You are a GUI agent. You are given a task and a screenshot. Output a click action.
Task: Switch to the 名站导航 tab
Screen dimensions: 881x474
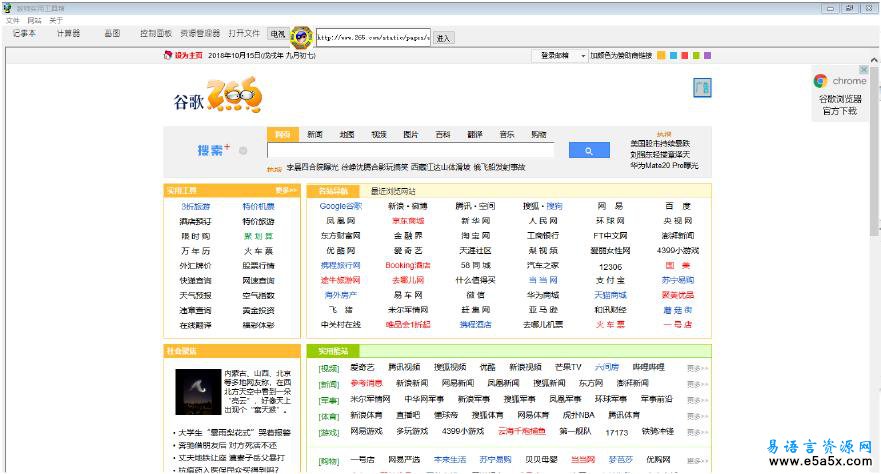pos(333,191)
